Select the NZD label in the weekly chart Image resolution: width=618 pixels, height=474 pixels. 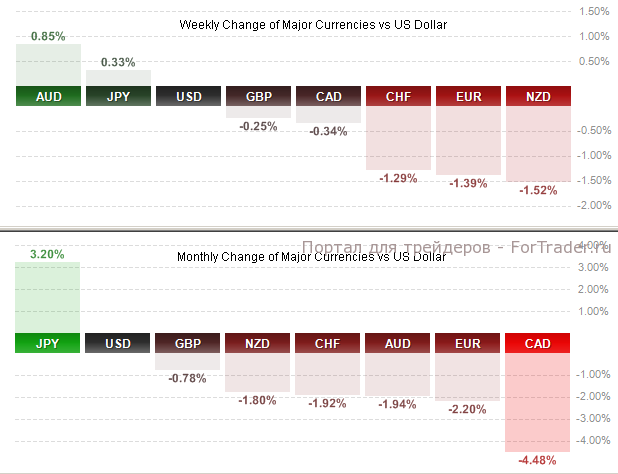(x=538, y=97)
